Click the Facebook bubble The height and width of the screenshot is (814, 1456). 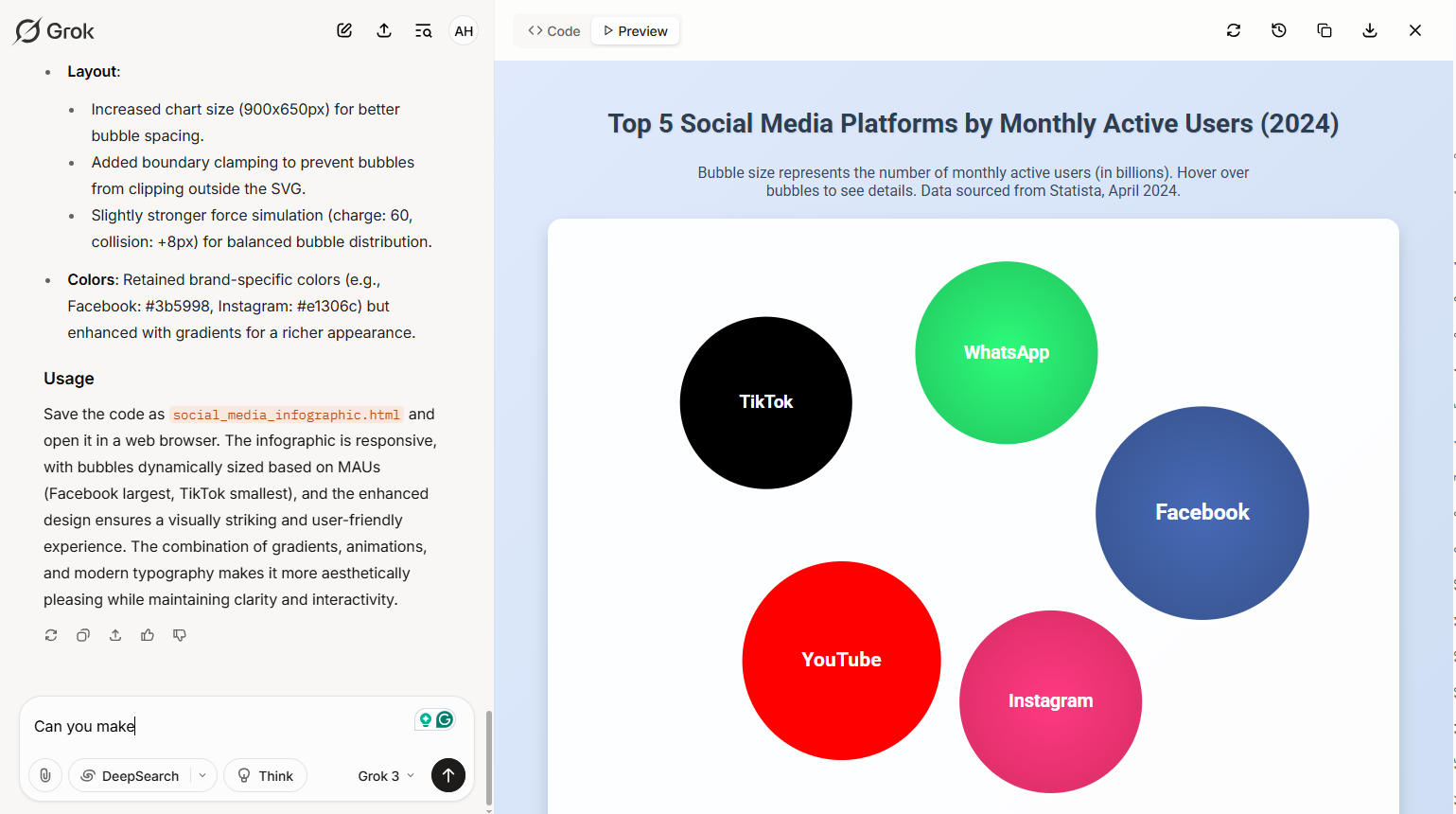point(1202,513)
